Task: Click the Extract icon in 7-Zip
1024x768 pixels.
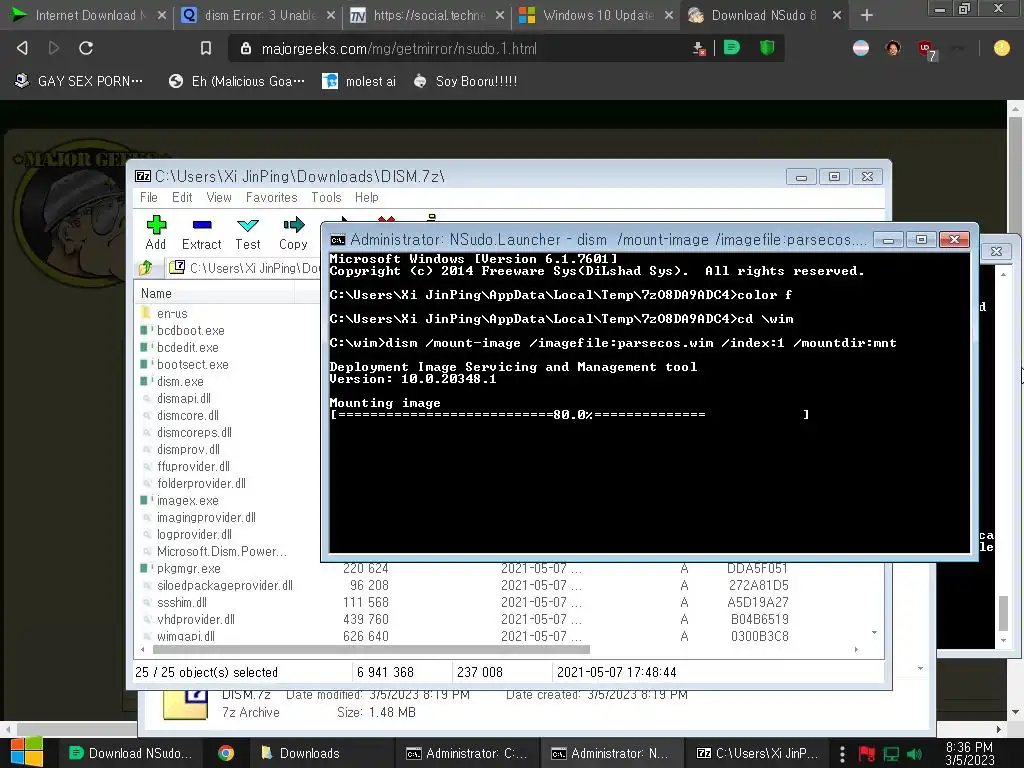Action: point(201,233)
